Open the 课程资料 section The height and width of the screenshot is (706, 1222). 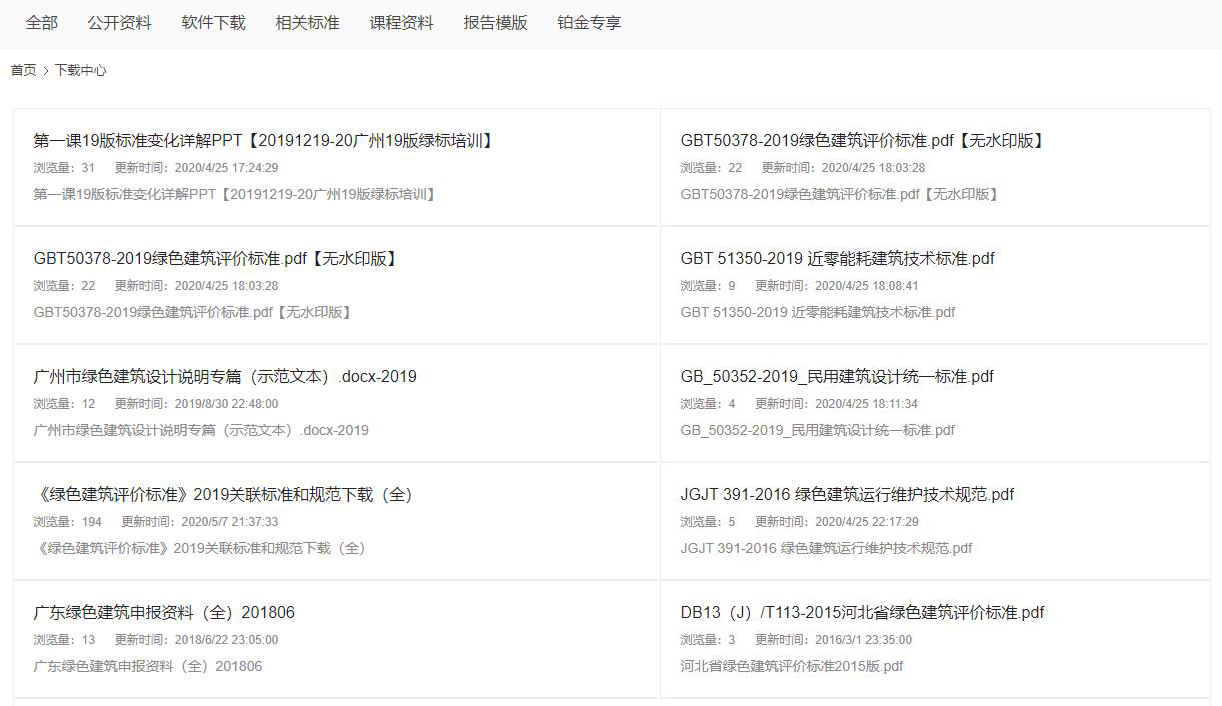click(x=399, y=22)
